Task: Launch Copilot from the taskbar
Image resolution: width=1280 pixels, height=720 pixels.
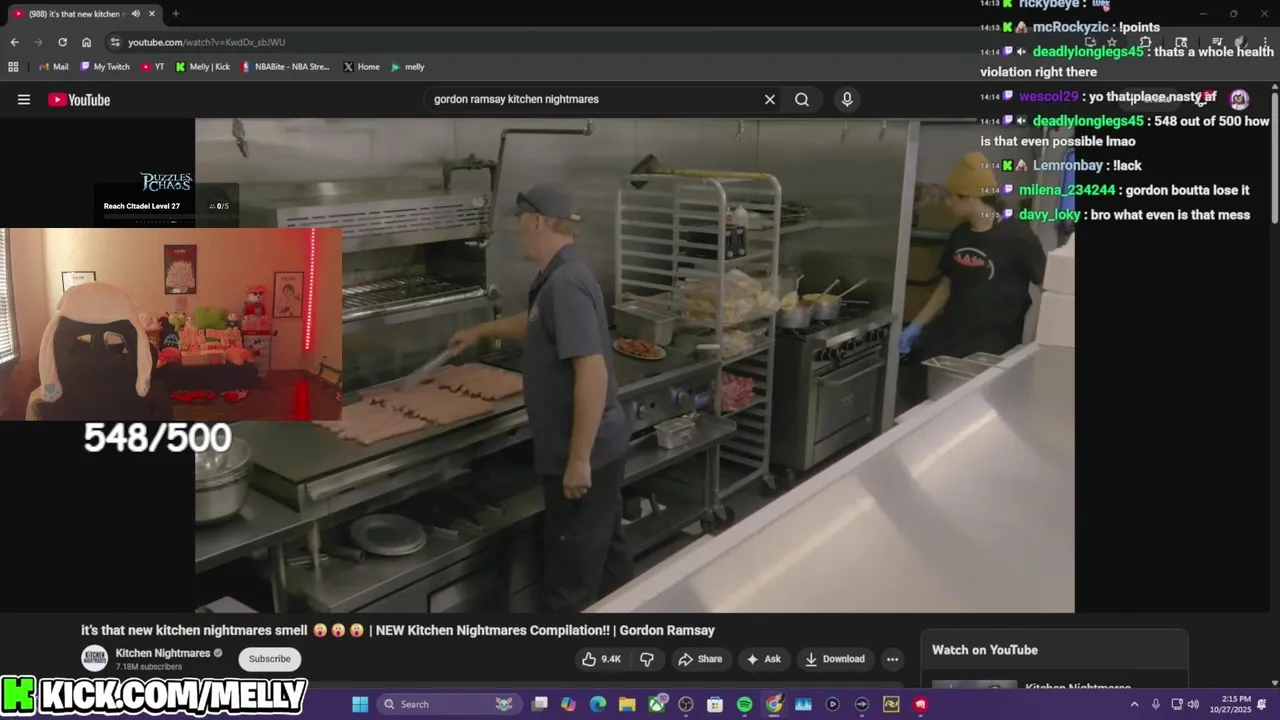Action: coord(569,704)
